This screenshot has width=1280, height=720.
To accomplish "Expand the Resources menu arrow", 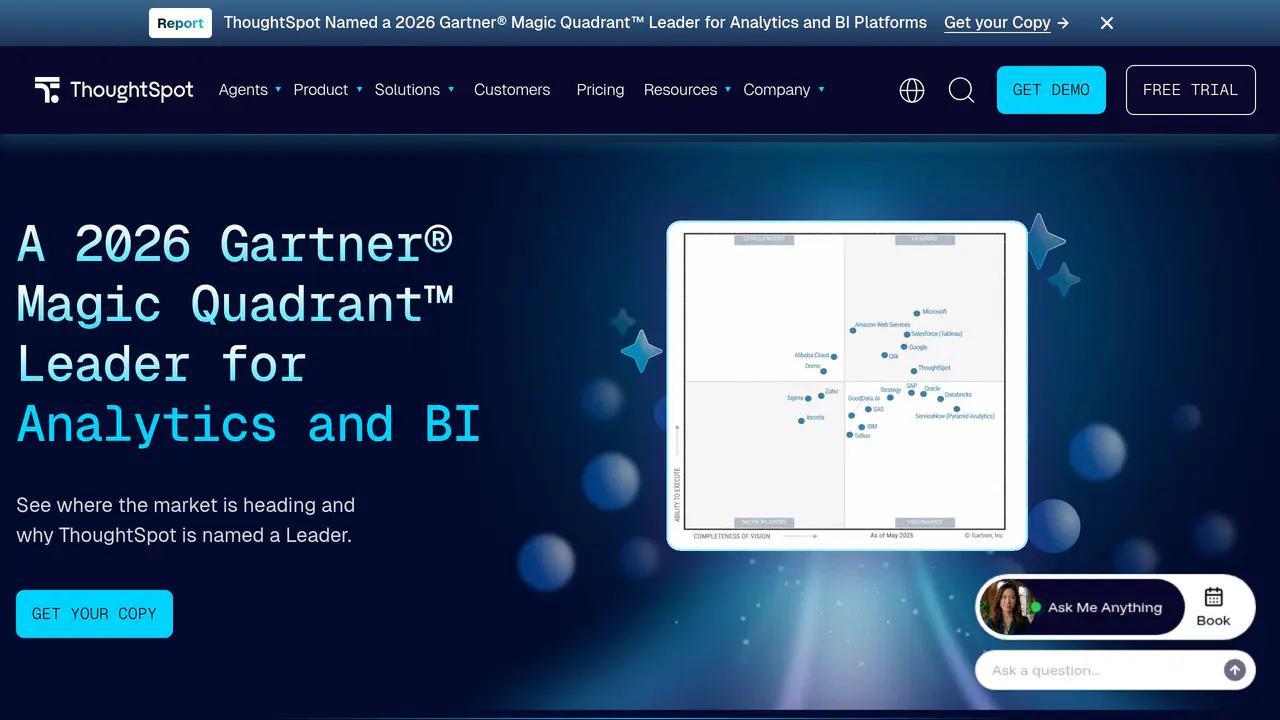I will coord(728,89).
